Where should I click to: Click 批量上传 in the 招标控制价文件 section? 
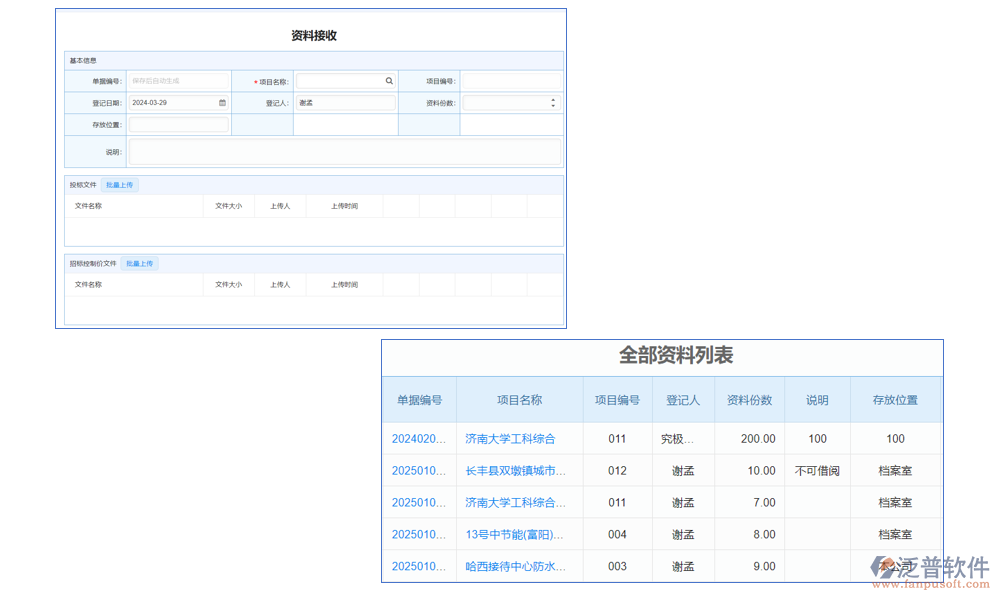tap(139, 263)
